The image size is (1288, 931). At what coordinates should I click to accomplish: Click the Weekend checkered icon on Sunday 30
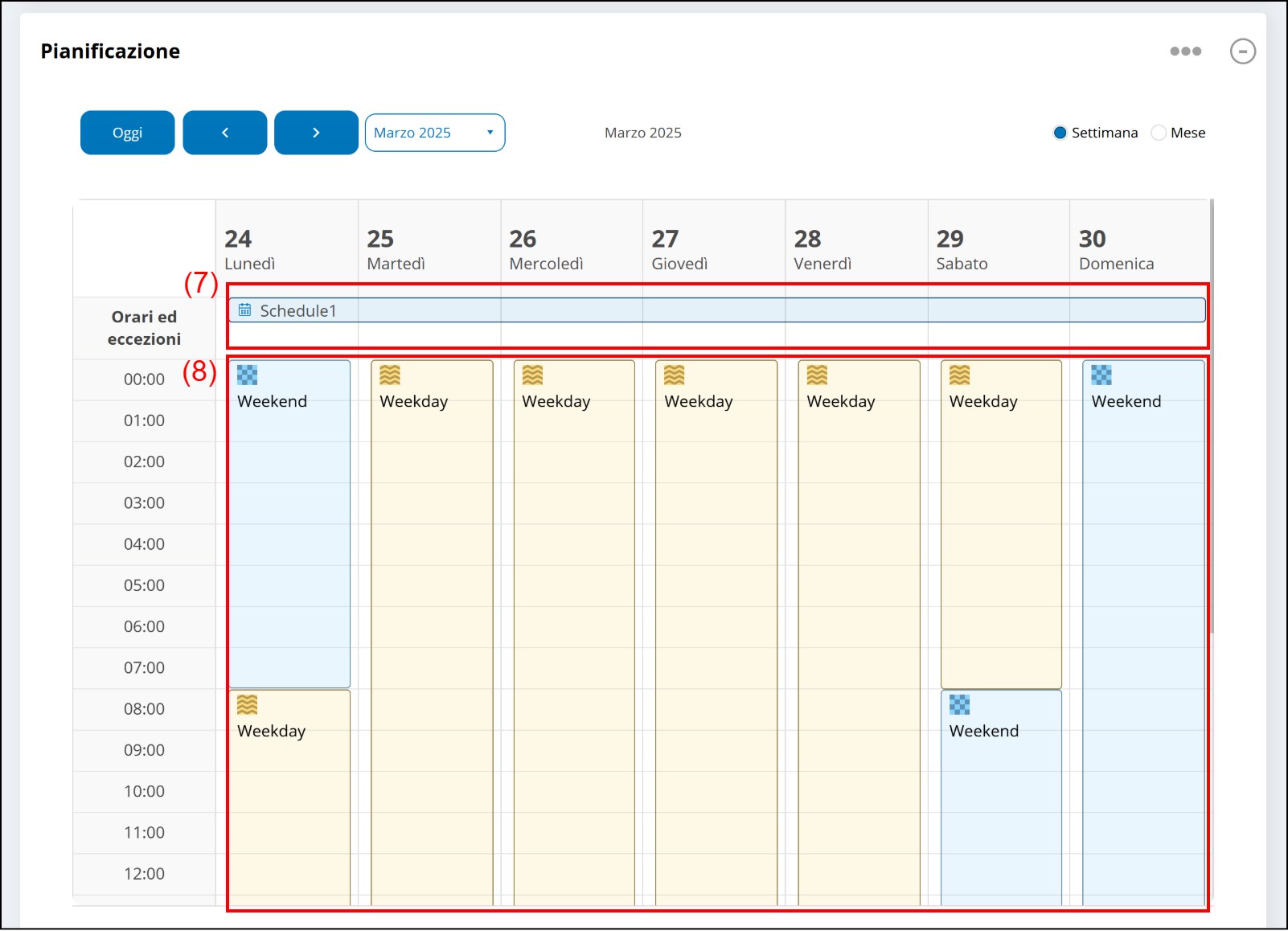[x=1101, y=375]
